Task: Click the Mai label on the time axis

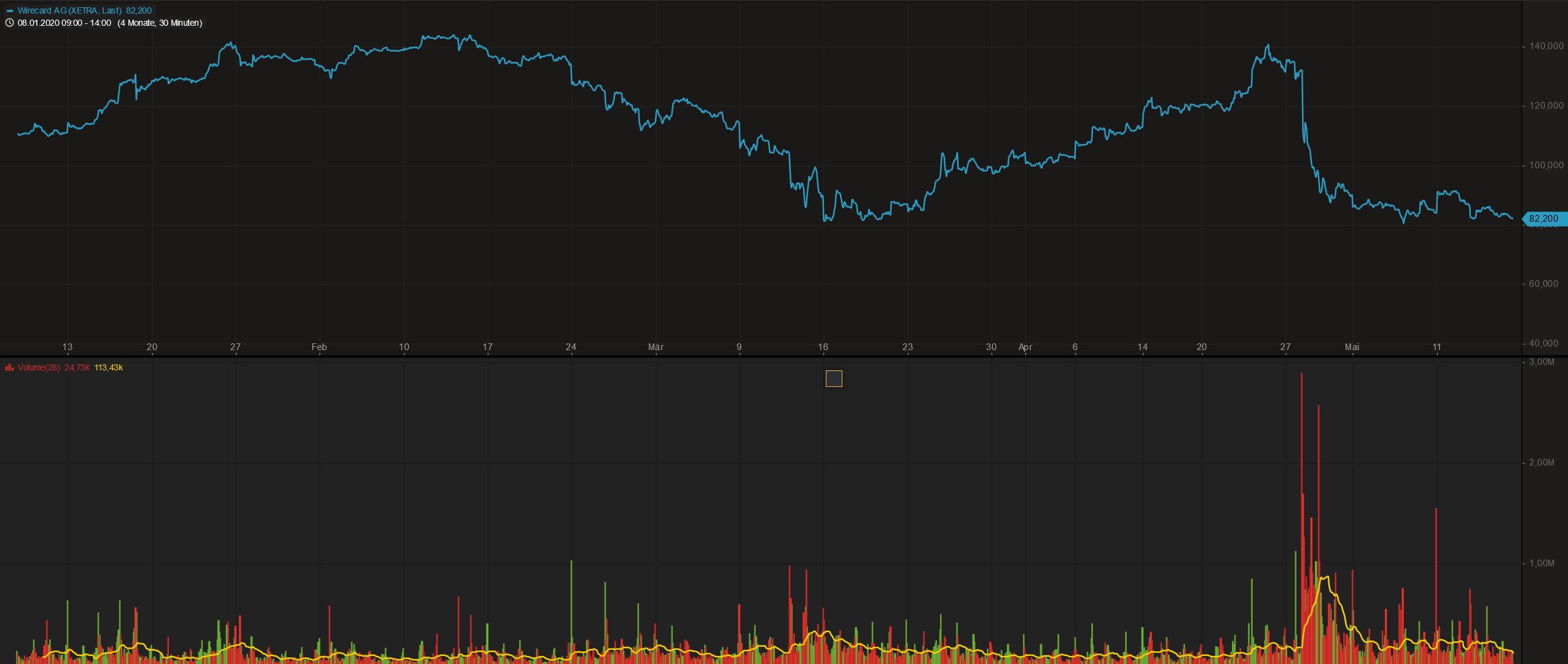Action: point(1352,347)
